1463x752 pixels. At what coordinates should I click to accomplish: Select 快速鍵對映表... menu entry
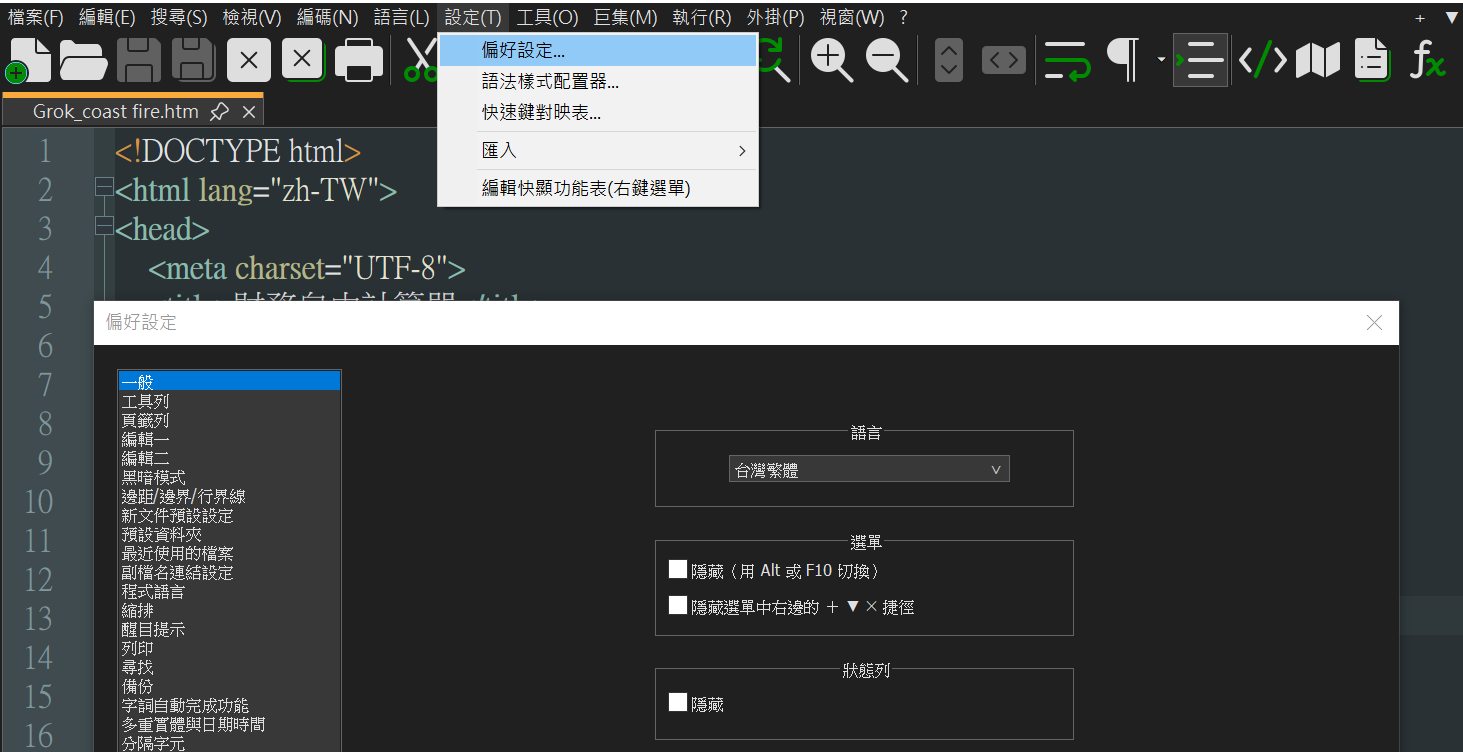tap(597, 112)
